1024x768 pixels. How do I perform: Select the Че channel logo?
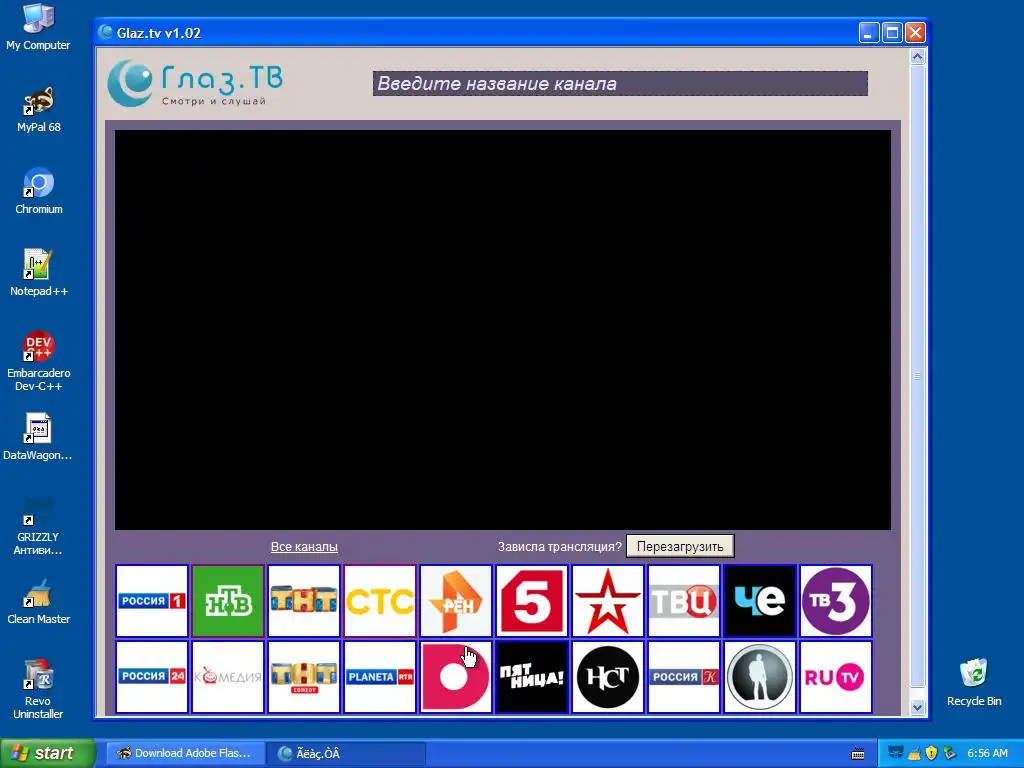[x=760, y=601]
